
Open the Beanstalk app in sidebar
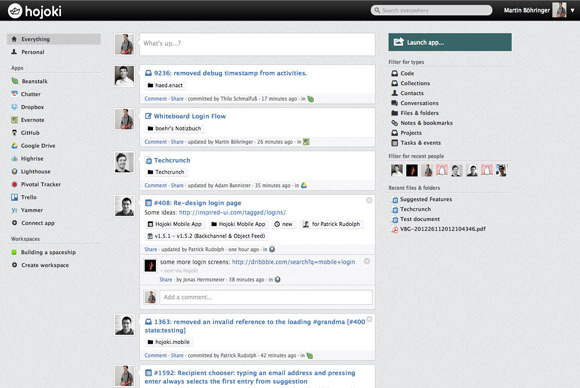tap(30, 81)
